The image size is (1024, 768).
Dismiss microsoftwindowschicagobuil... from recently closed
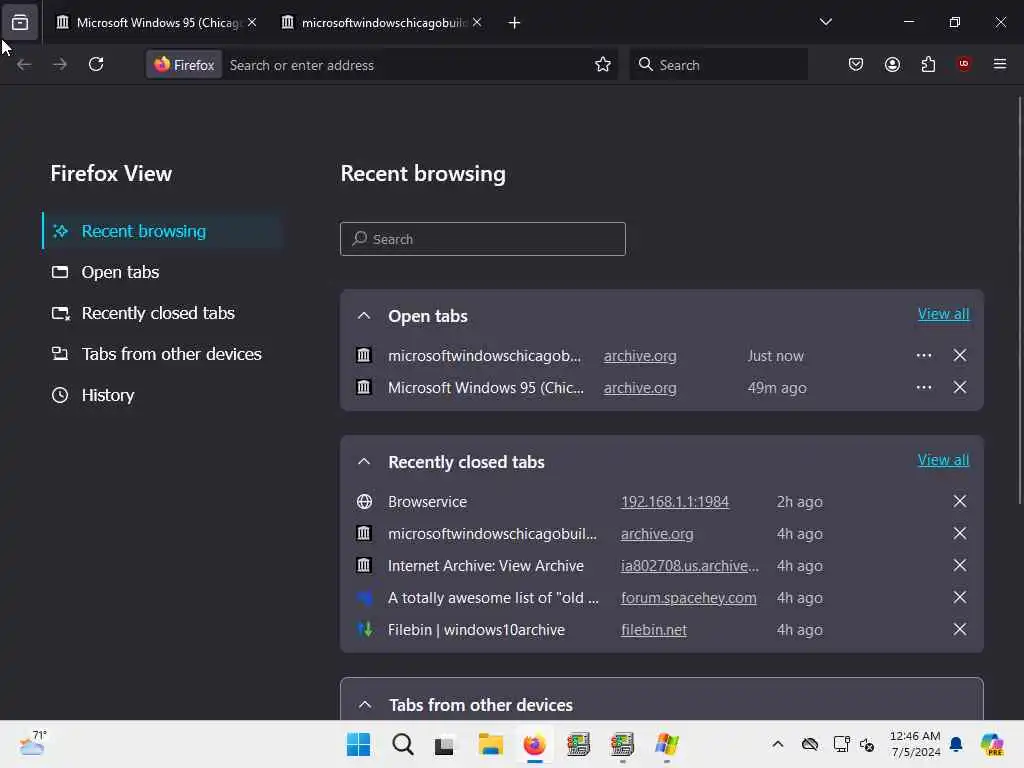pos(959,533)
